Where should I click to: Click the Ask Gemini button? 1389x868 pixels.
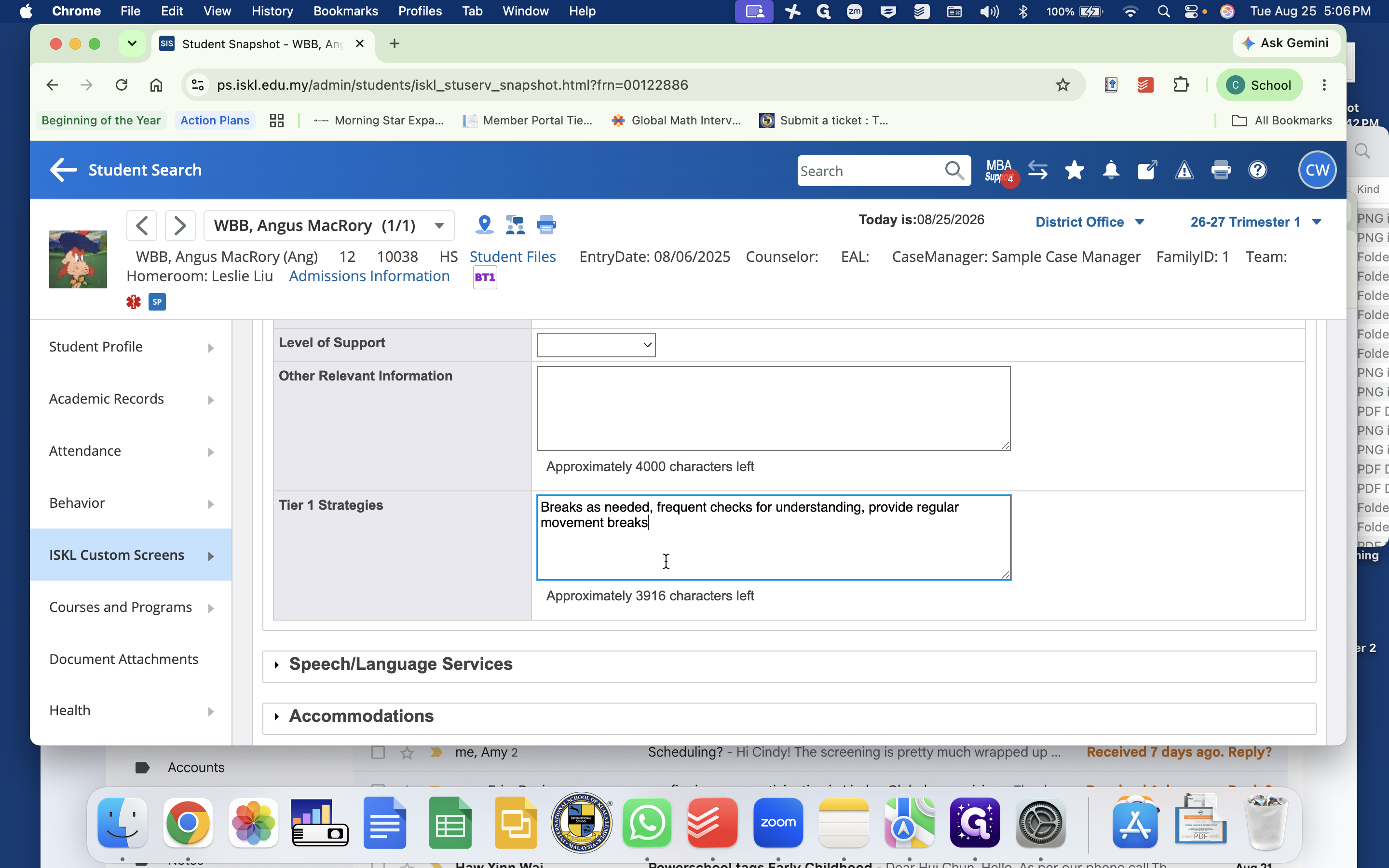point(1286,43)
